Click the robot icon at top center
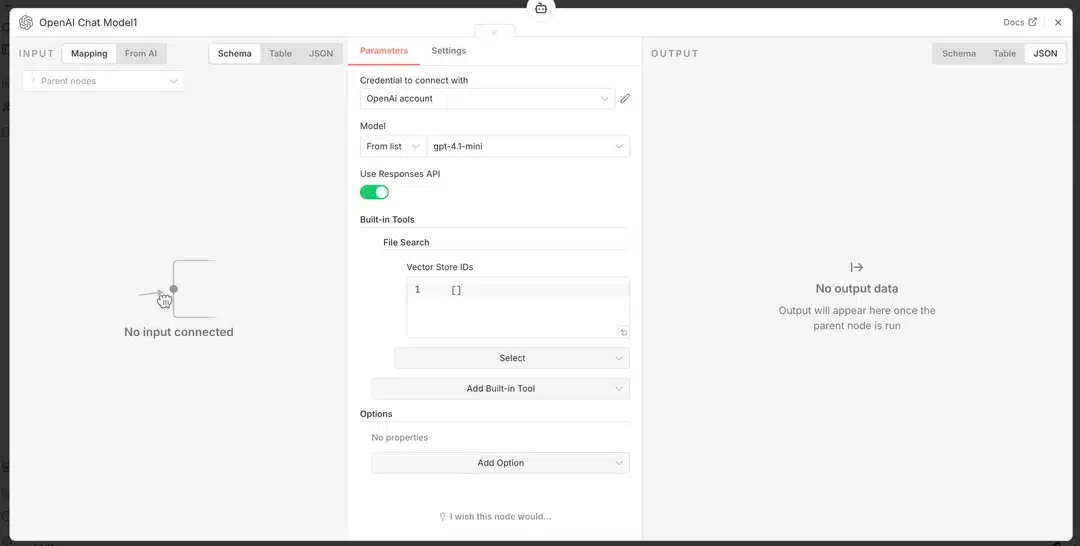 (x=541, y=9)
